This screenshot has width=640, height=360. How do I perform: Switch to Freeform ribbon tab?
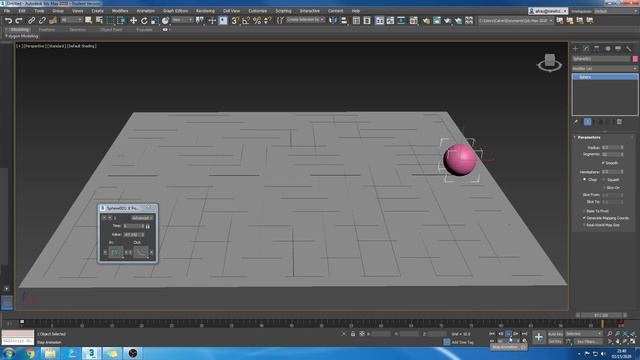(x=47, y=30)
